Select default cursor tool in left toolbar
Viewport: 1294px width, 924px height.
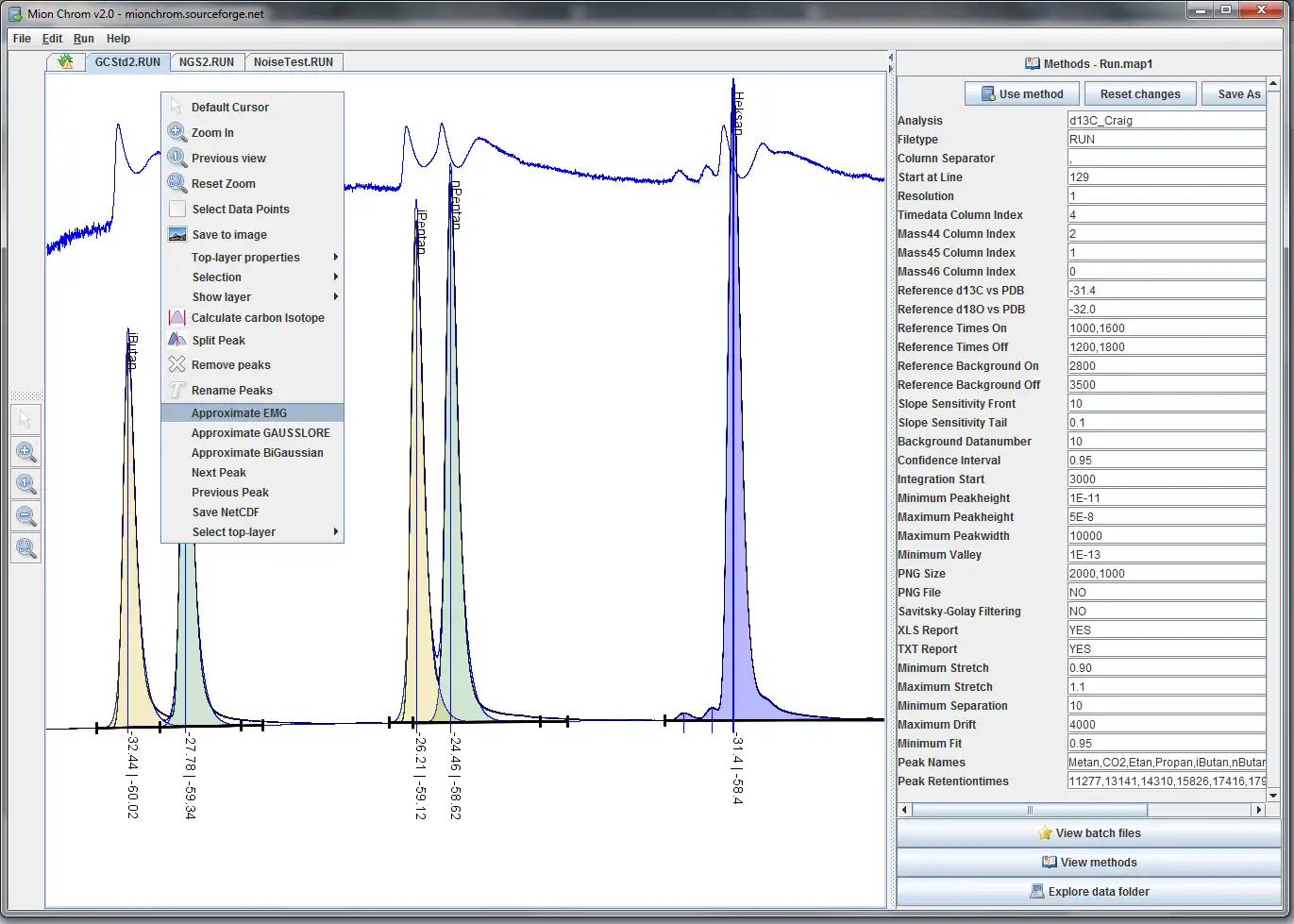click(x=26, y=420)
